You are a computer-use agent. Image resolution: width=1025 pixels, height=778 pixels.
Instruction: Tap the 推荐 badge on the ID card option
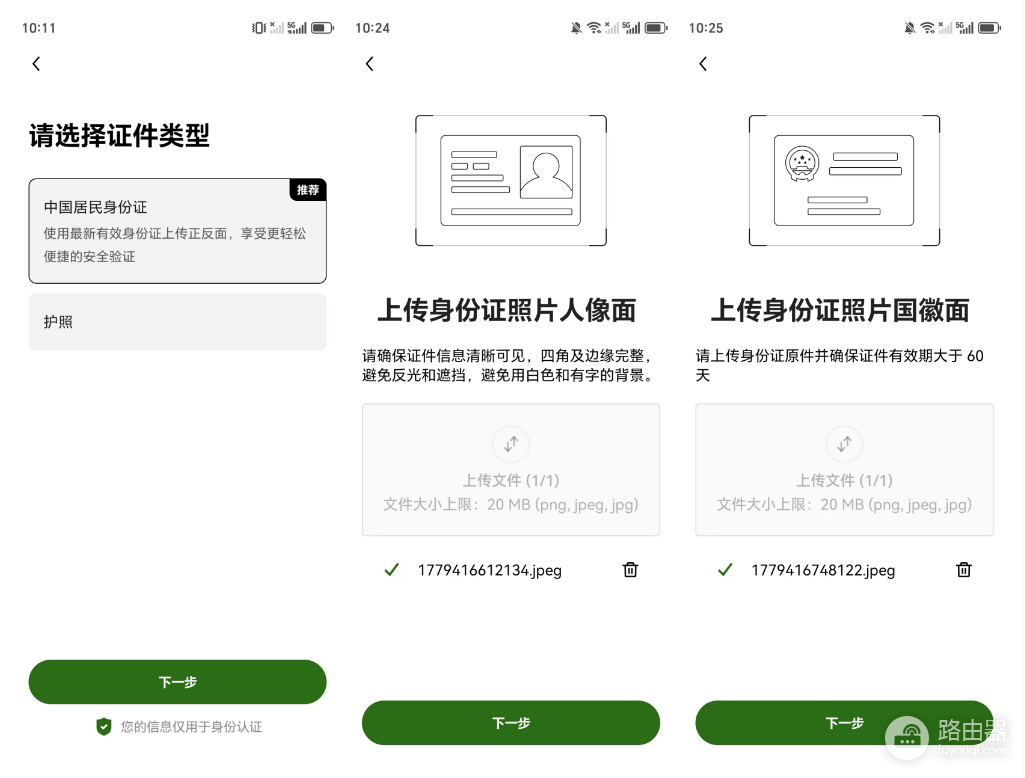click(308, 190)
